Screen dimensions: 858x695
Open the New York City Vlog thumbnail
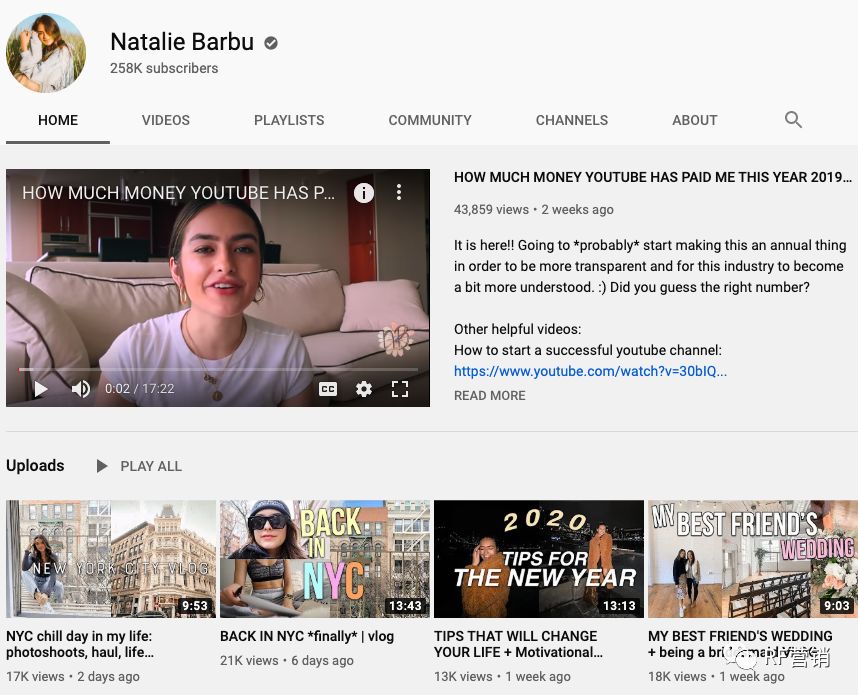(x=111, y=559)
